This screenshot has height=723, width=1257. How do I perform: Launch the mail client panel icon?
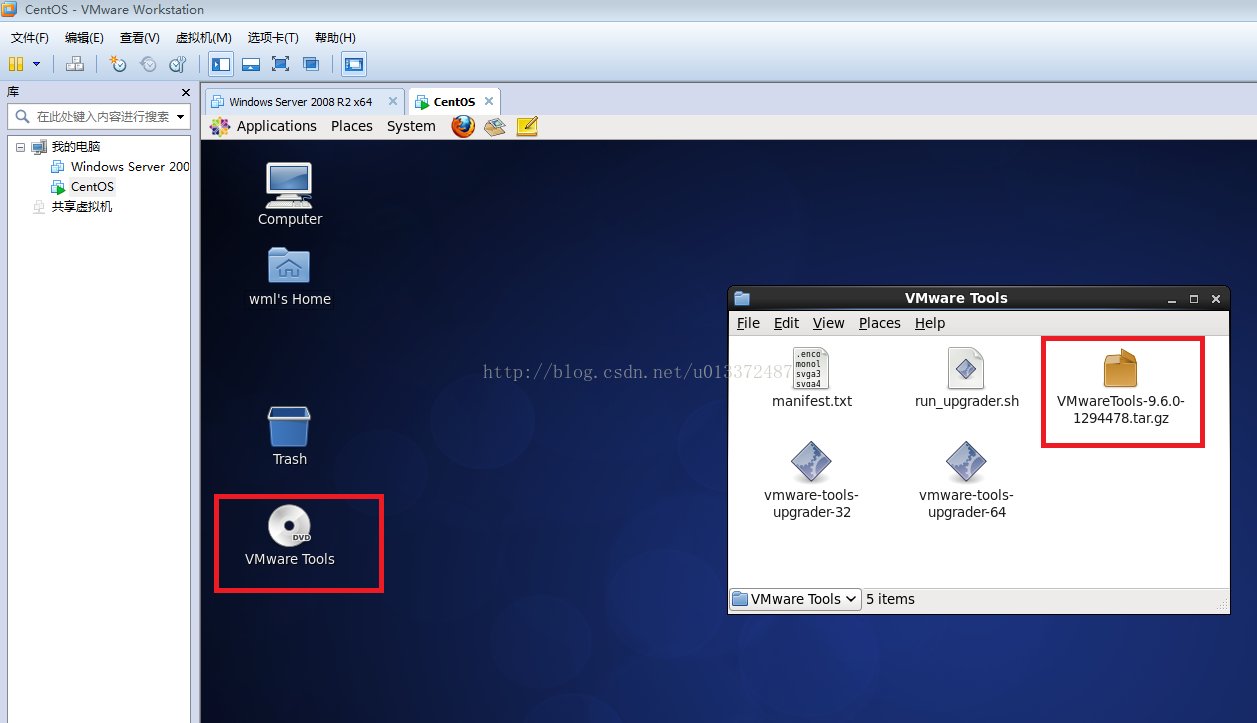click(495, 126)
